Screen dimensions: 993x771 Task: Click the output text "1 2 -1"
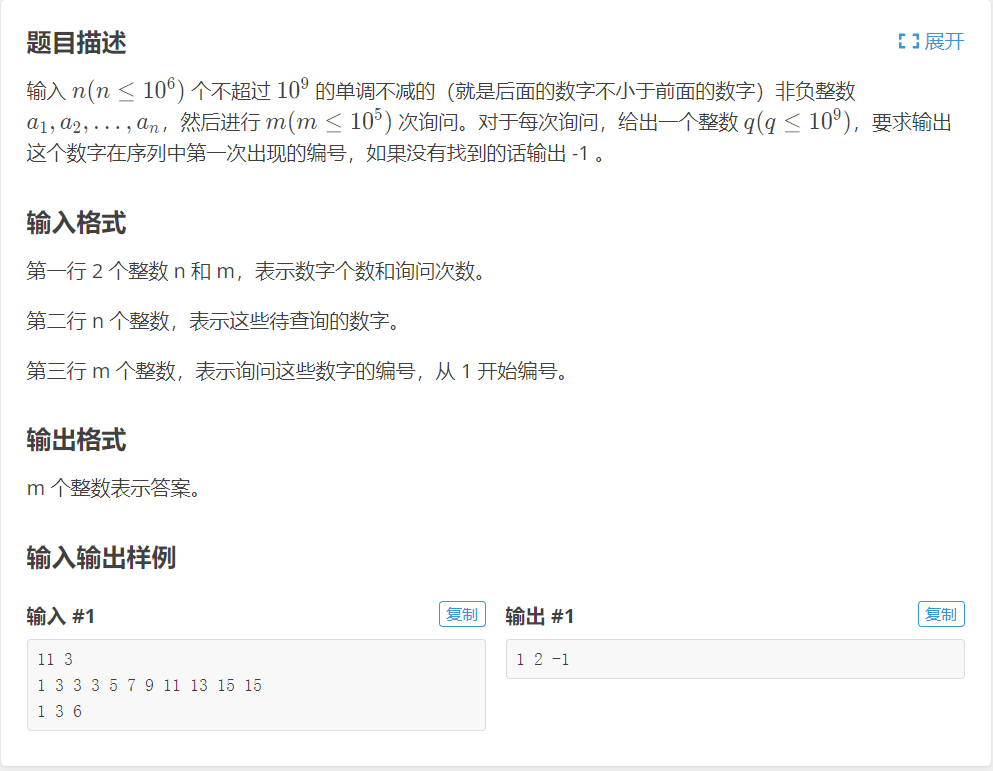543,659
